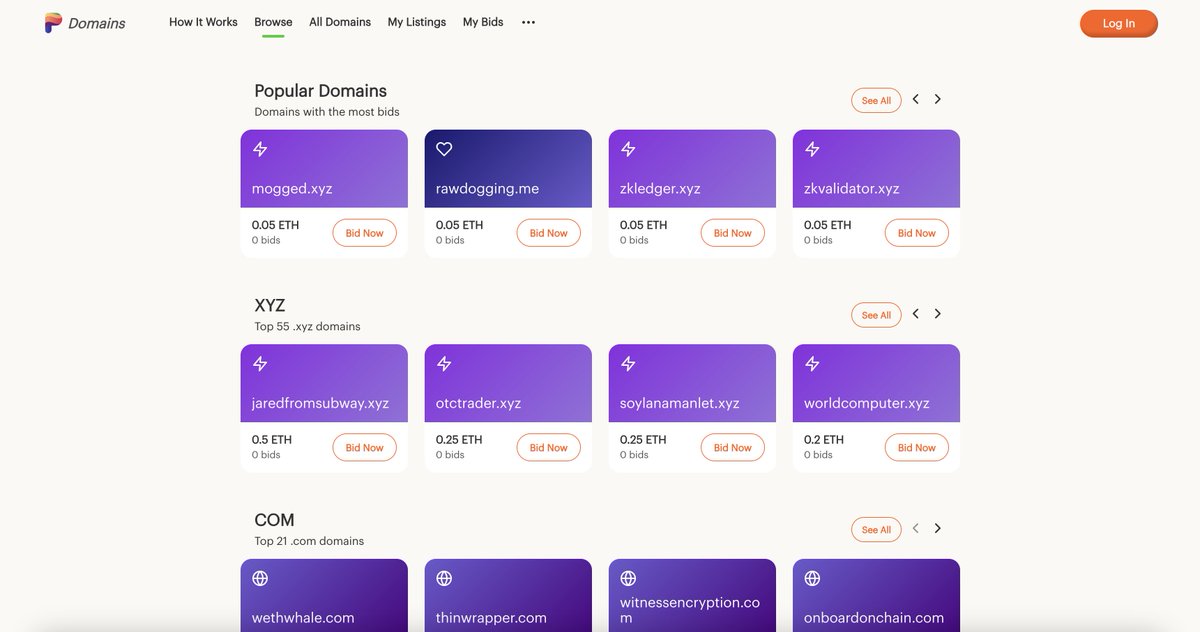Open the How It Works page
Screen dimensions: 1200x632
click(x=203, y=22)
